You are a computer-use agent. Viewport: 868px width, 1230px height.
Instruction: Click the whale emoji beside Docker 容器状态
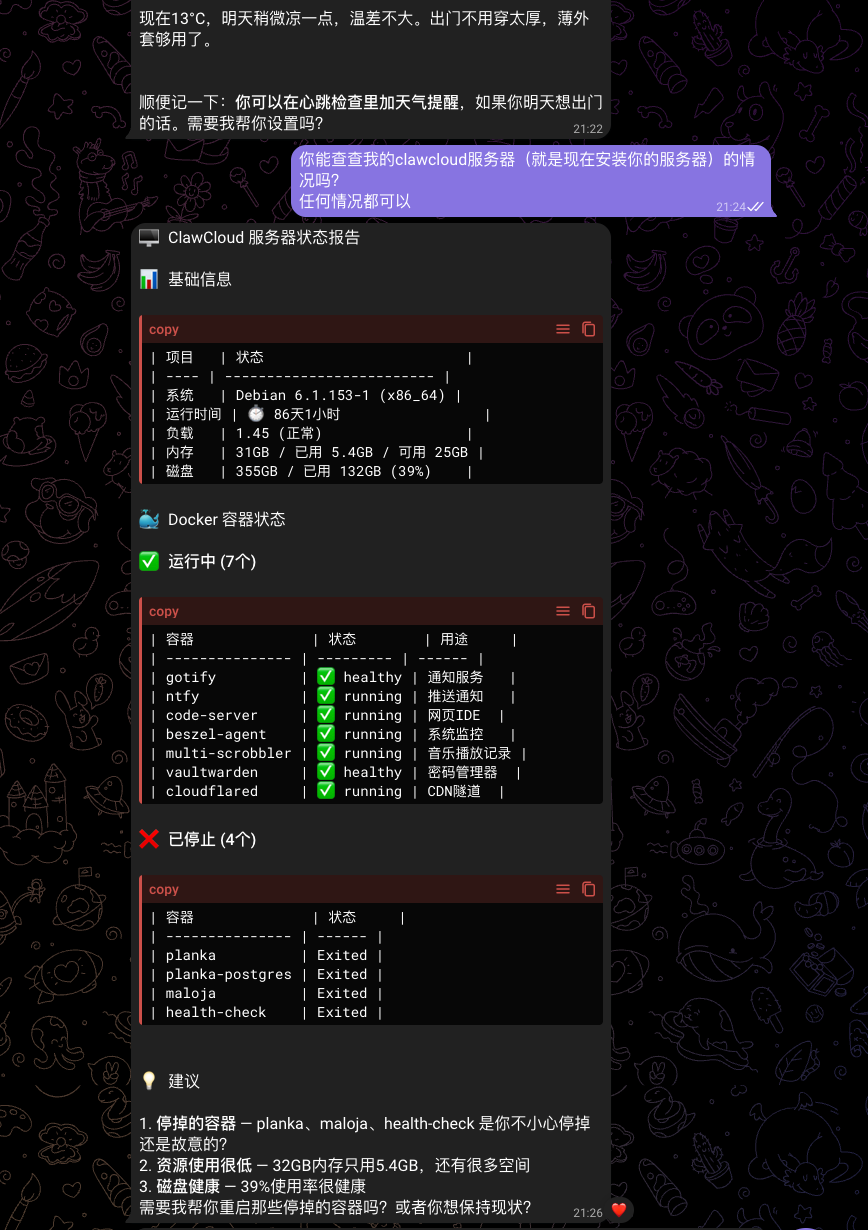click(x=149, y=519)
